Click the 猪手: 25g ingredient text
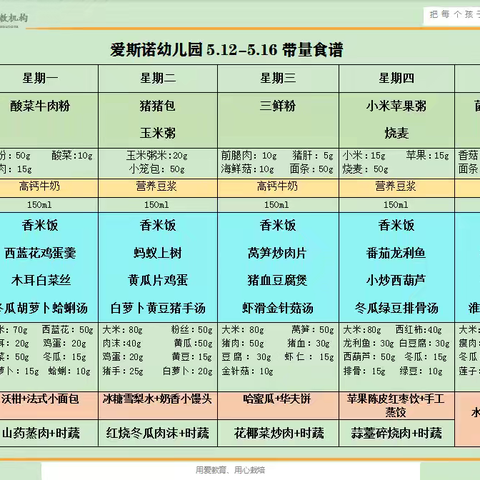Image resolution: width=480 pixels, height=480 pixels. [123, 371]
